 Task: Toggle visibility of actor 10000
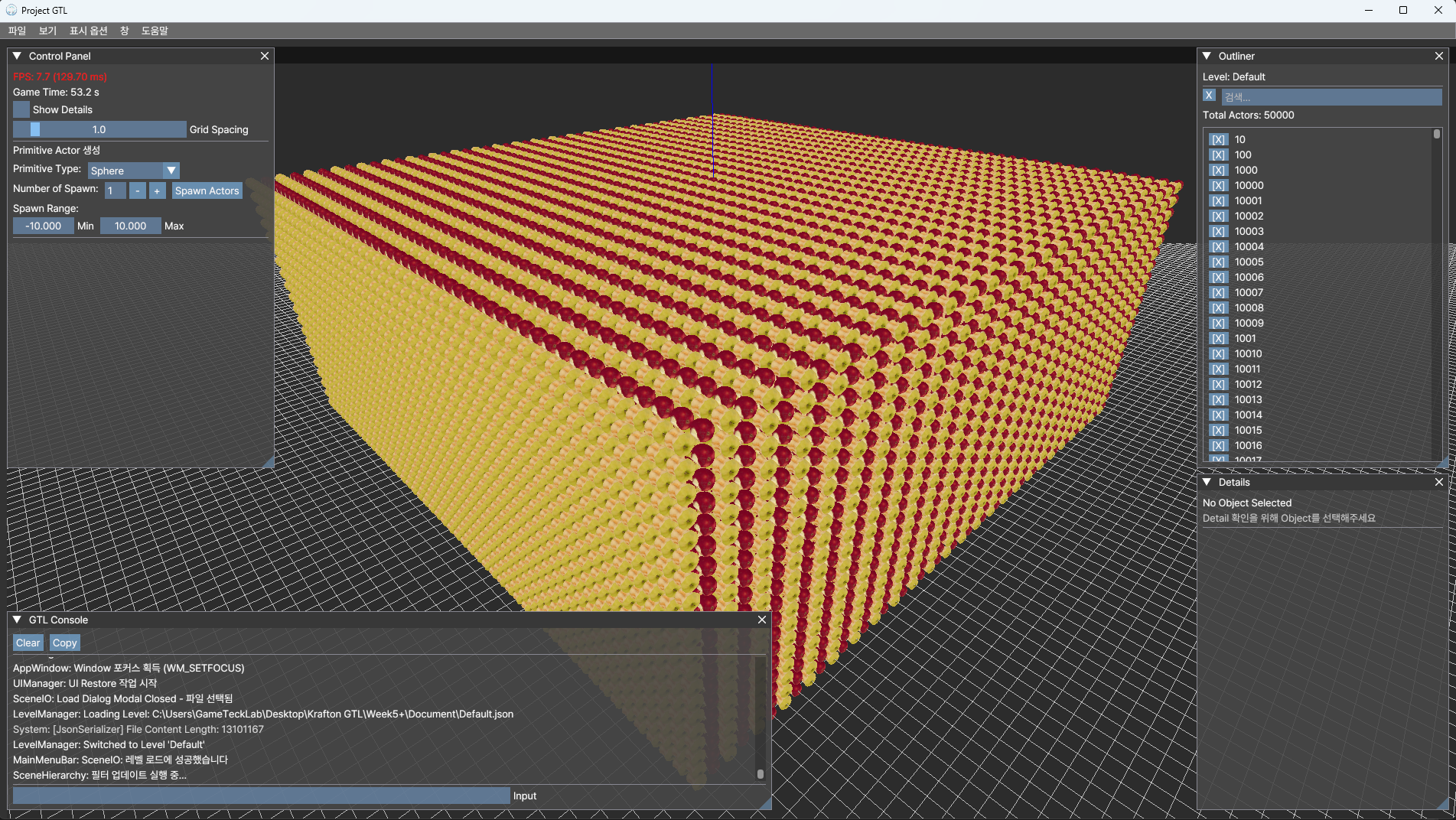click(1218, 186)
